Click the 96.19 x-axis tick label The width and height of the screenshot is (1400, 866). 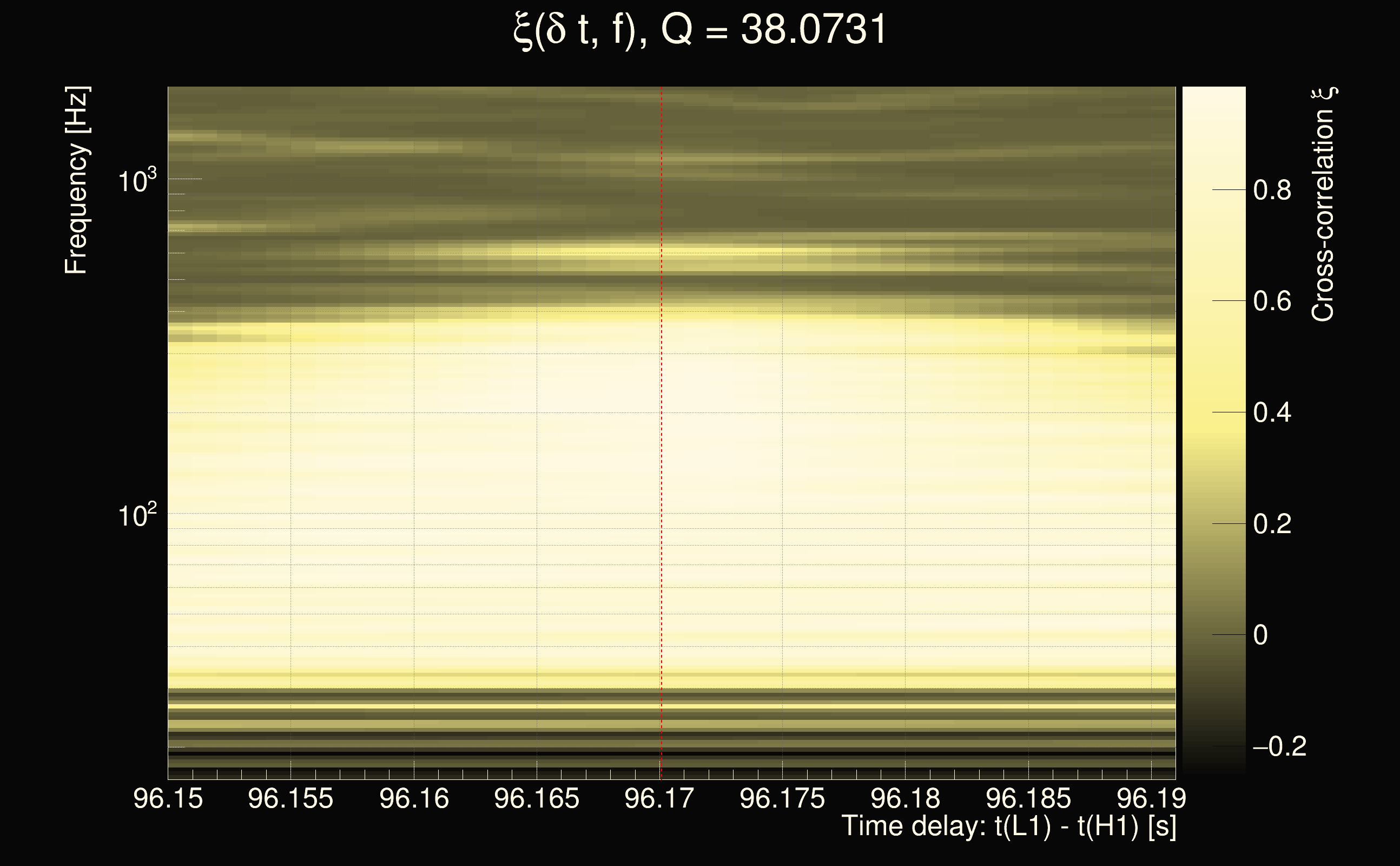[x=1151, y=798]
